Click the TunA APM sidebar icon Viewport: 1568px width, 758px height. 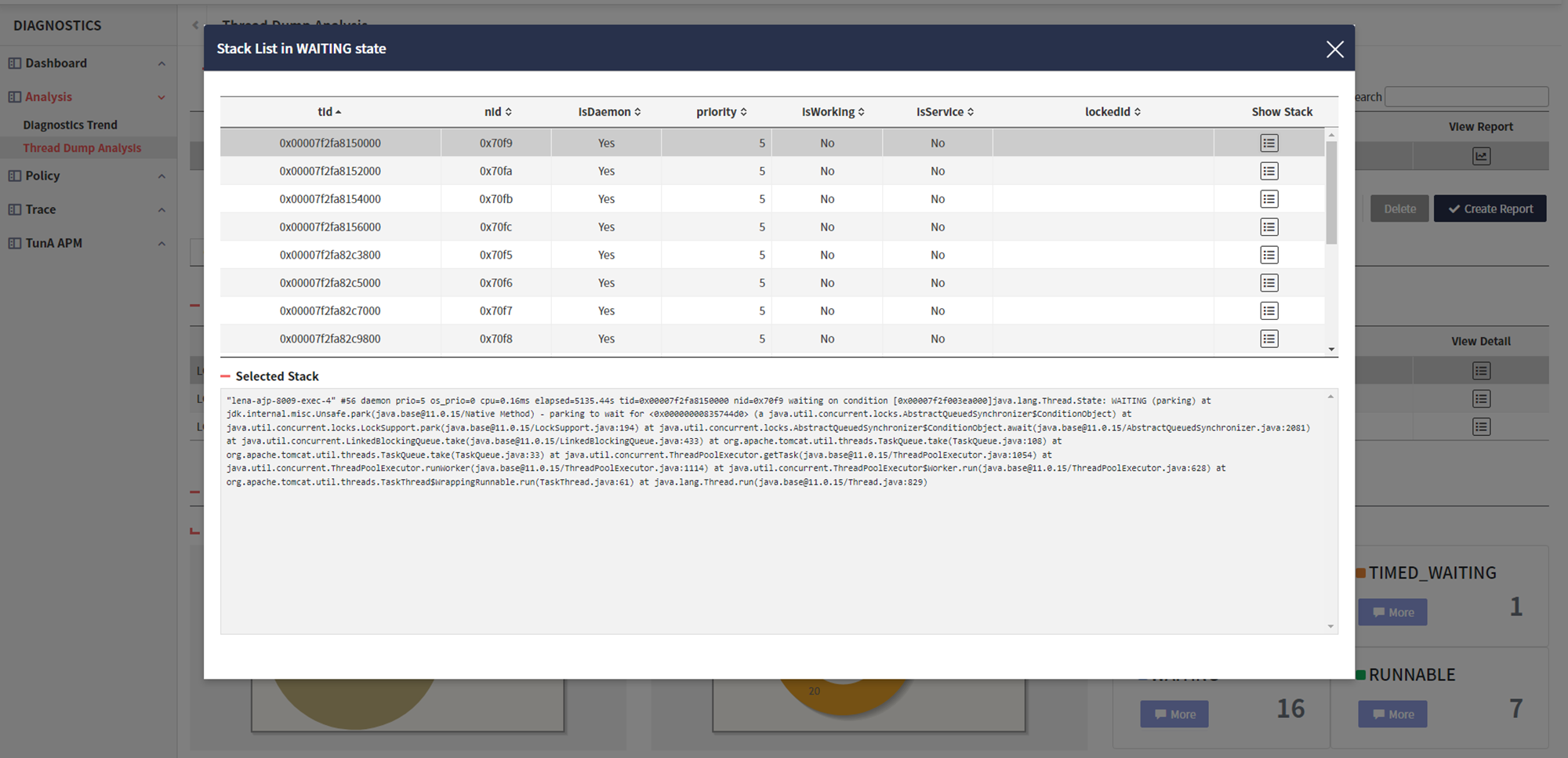[13, 243]
